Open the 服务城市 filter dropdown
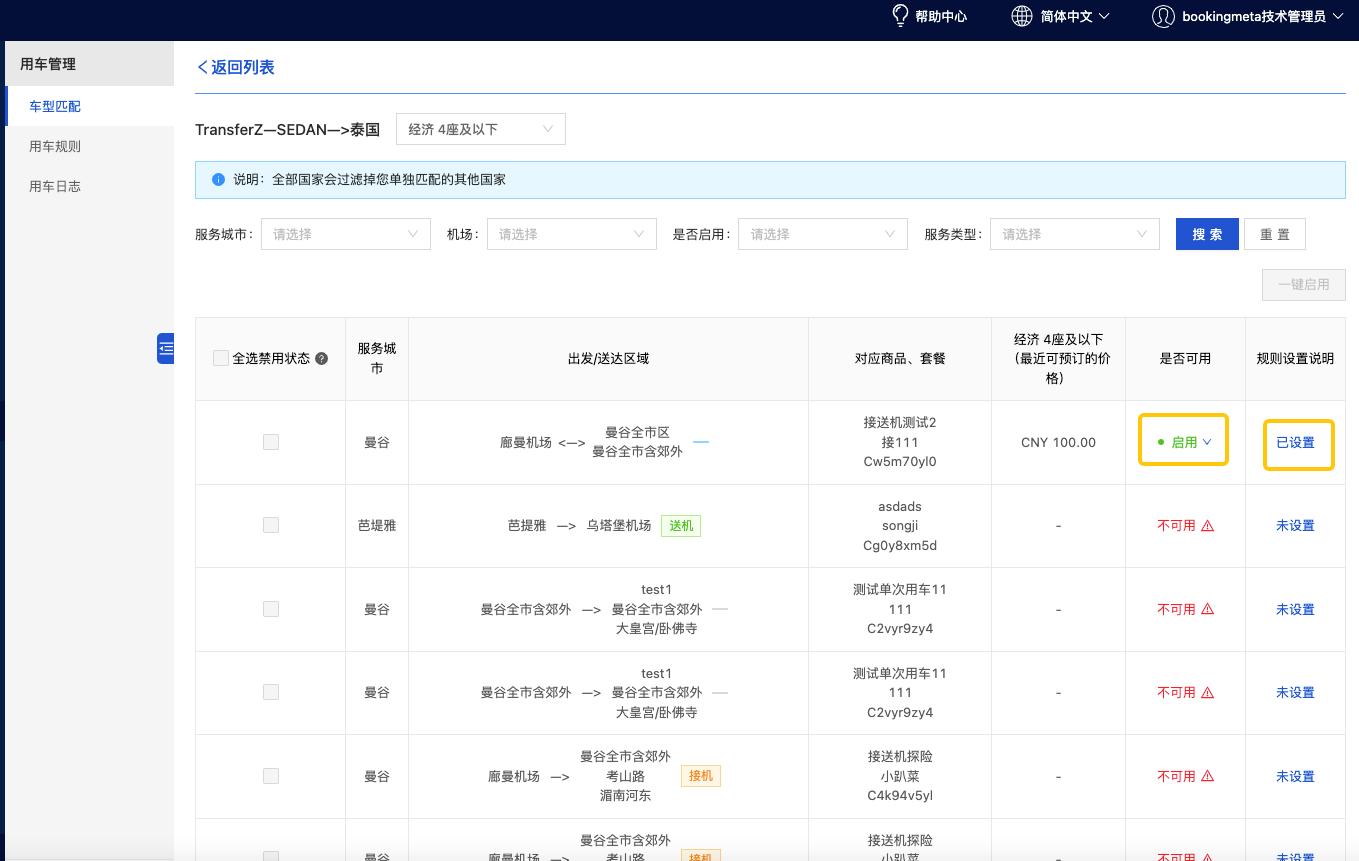The image size is (1359, 861). (345, 233)
